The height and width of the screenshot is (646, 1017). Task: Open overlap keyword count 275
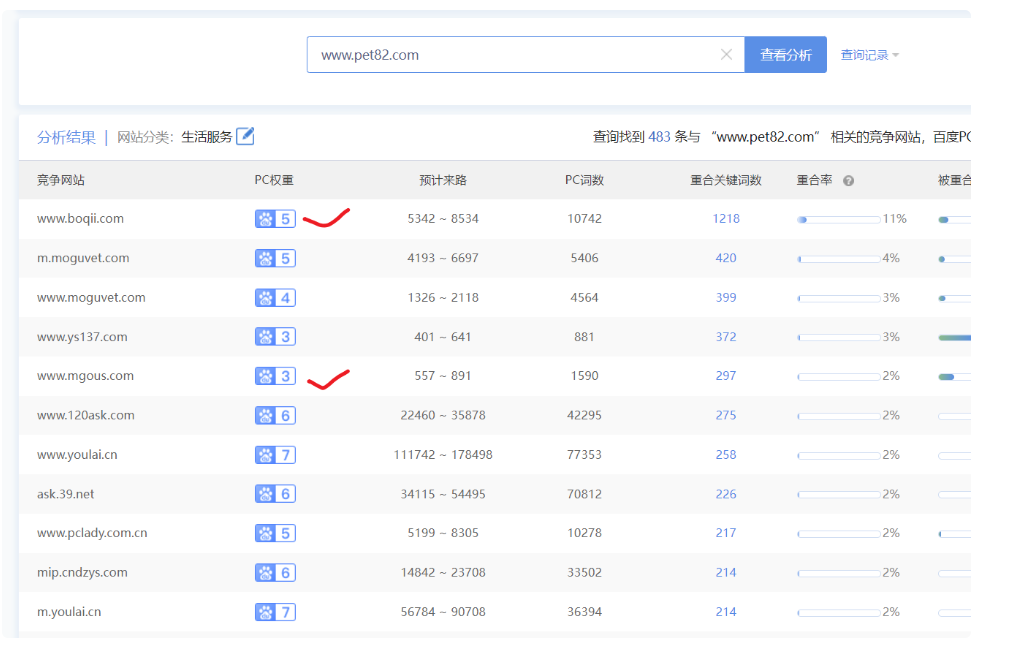[726, 415]
